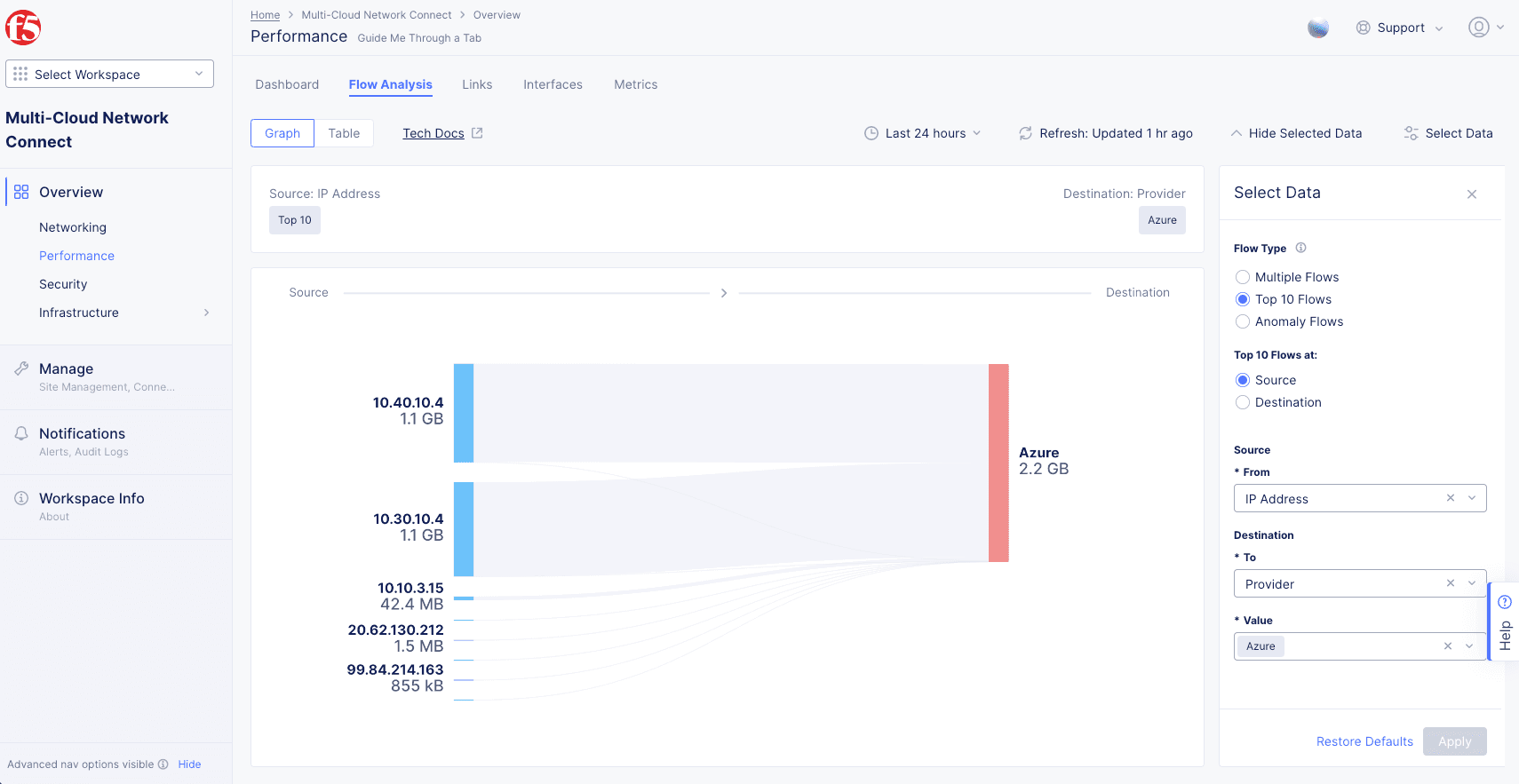Image resolution: width=1519 pixels, height=784 pixels.
Task: Click Hide Selected Data button
Action: pyautogui.click(x=1296, y=133)
